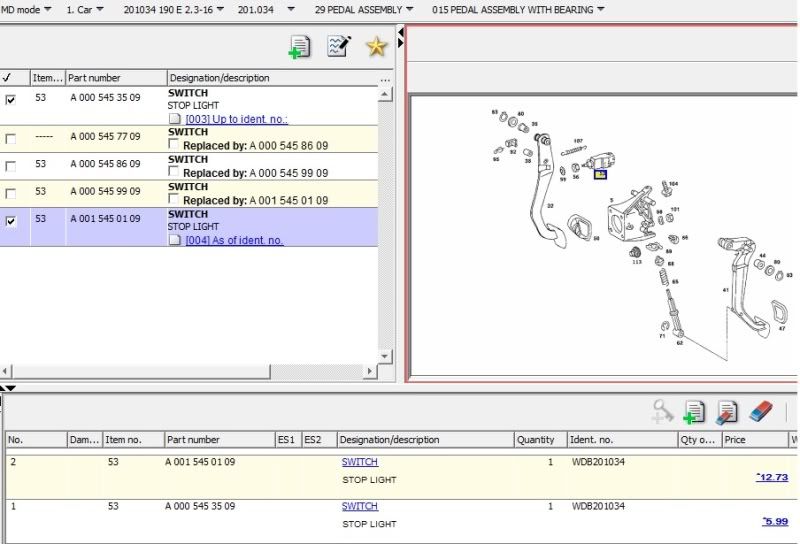Click brake pedal callout 32 in diagram
800x544 pixels.
(x=550, y=206)
